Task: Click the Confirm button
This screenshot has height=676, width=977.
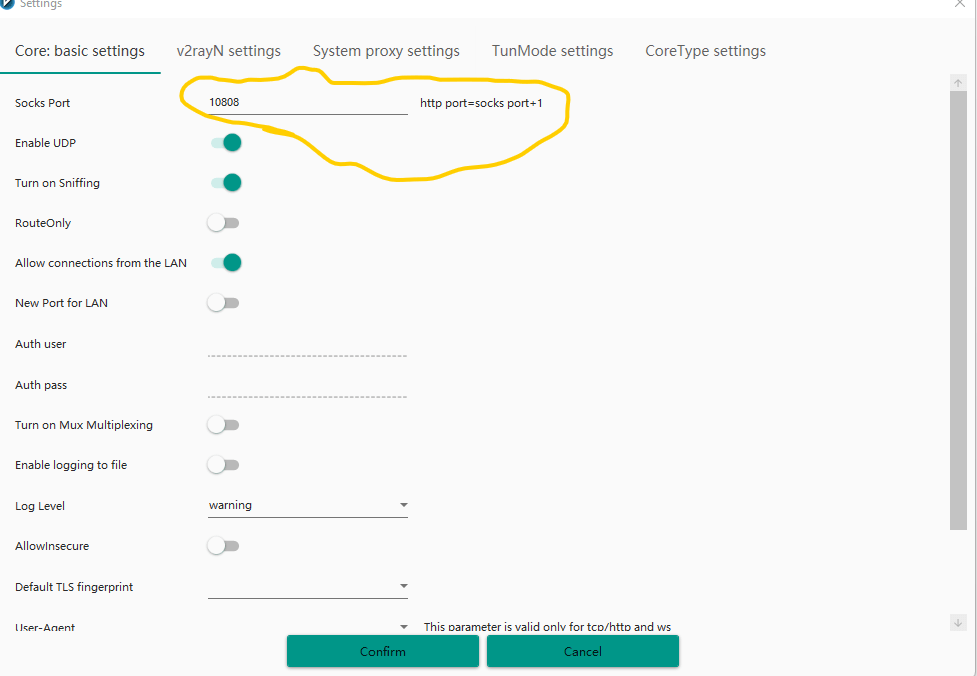Action: click(383, 651)
